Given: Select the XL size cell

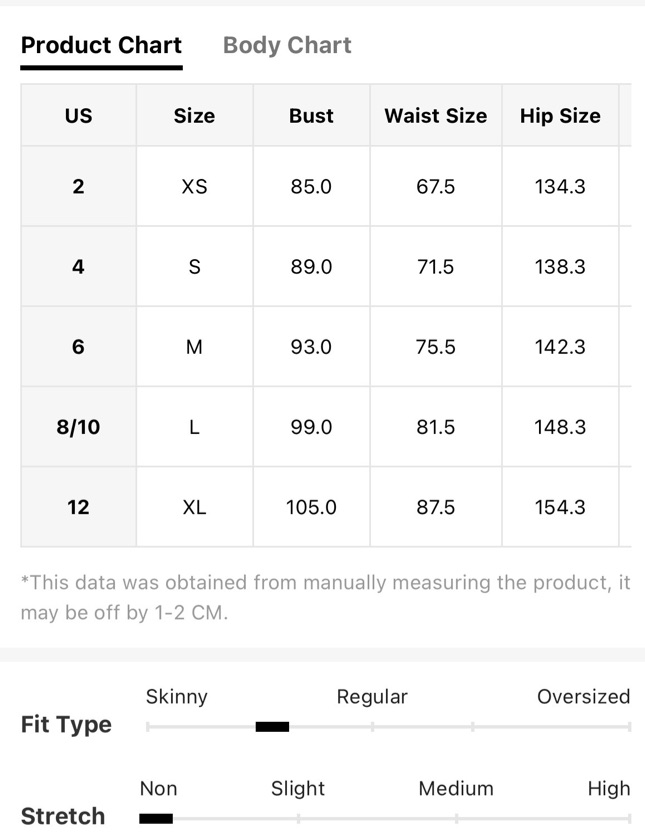Looking at the screenshot, I should [194, 507].
